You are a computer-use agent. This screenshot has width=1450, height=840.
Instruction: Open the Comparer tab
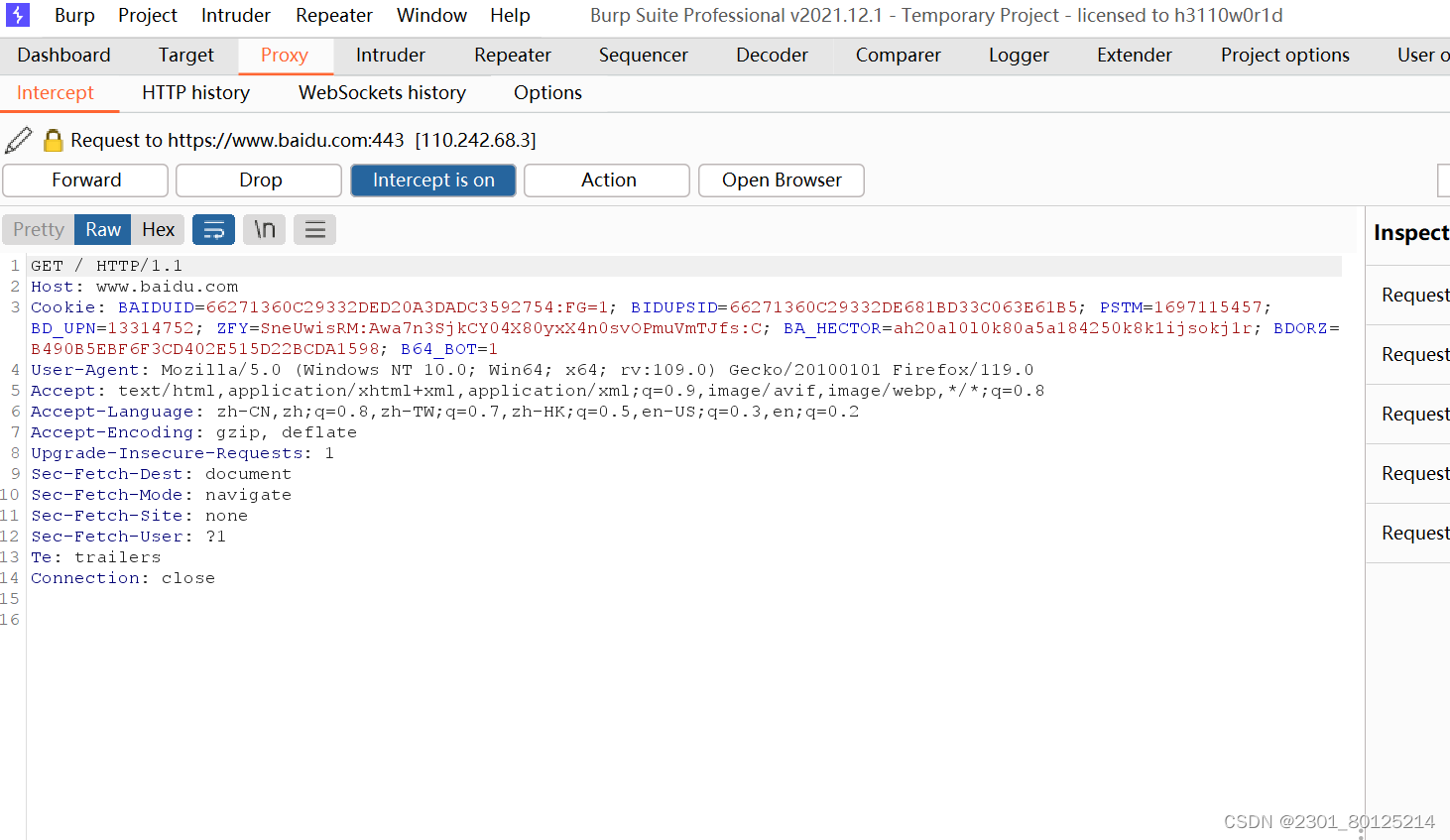(899, 55)
